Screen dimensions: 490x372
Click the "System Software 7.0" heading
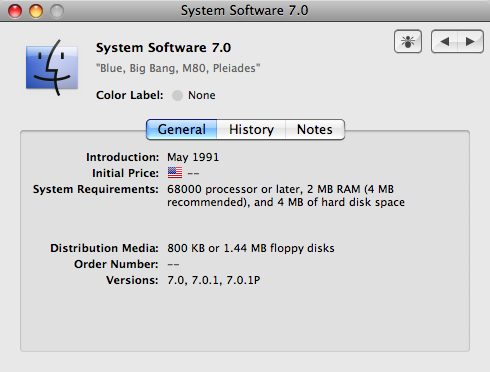coord(163,48)
